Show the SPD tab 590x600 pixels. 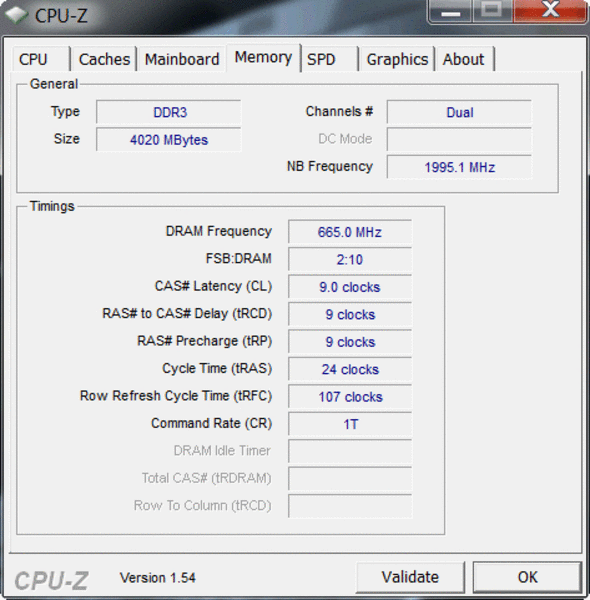(x=330, y=59)
